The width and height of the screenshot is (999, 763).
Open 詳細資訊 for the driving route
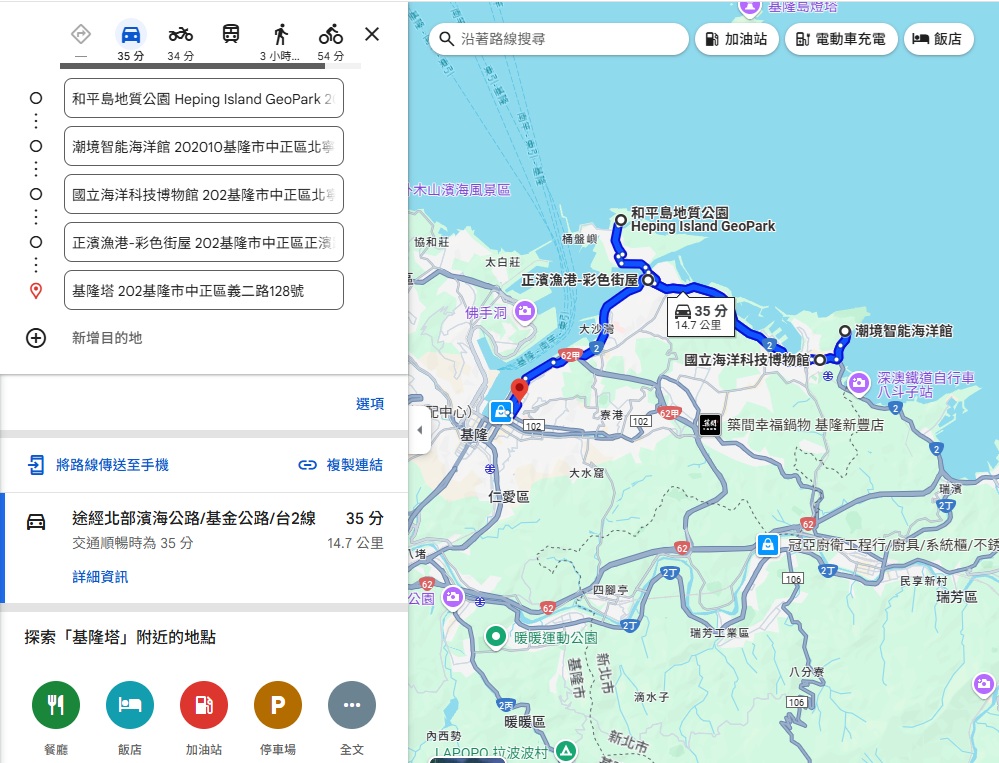click(x=100, y=577)
